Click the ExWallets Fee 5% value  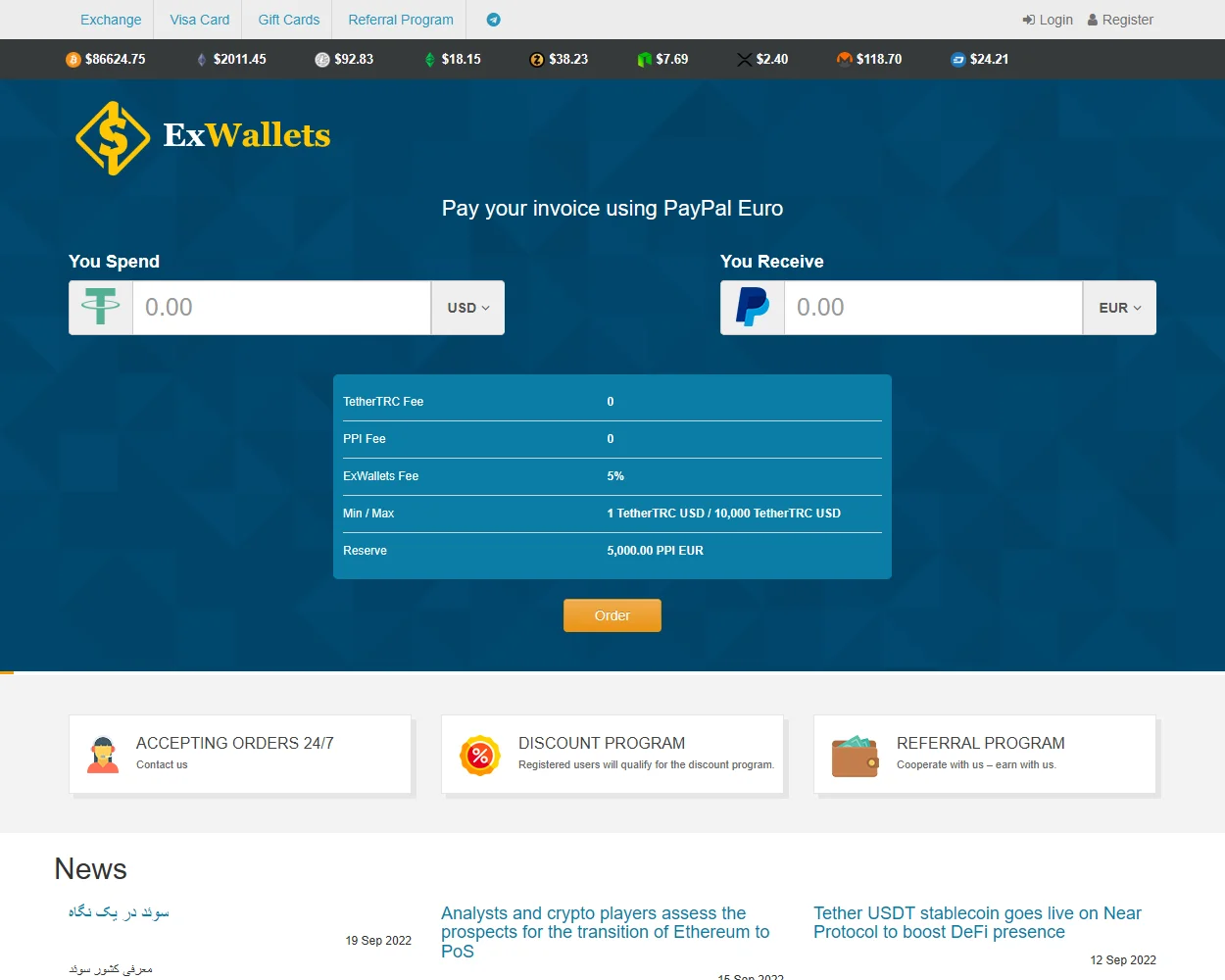pyautogui.click(x=615, y=476)
